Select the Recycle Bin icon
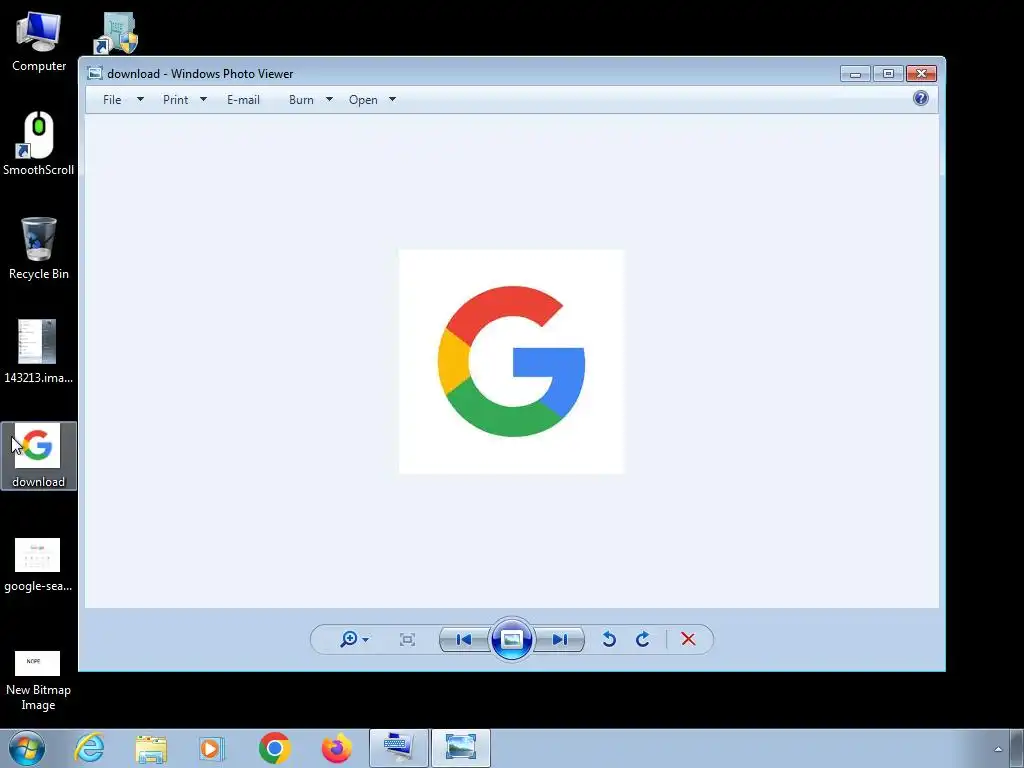The width and height of the screenshot is (1024, 768). point(39,249)
